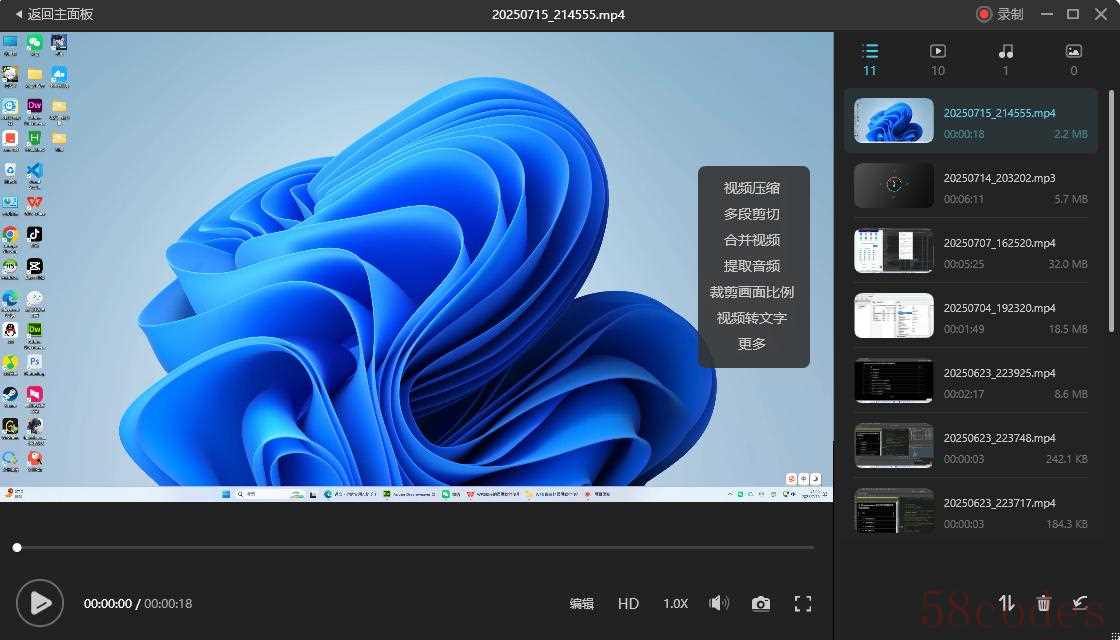Select file name 20250707_162520.mp4
Screen dimensions: 1120x640
point(999,243)
